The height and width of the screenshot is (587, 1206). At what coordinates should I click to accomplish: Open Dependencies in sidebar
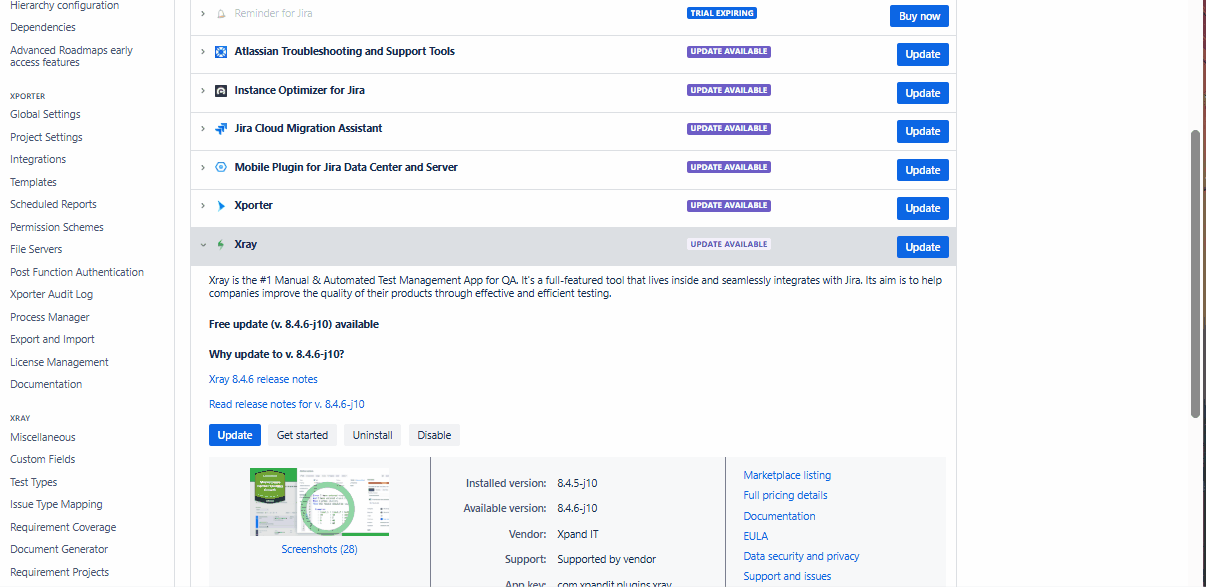(x=43, y=27)
